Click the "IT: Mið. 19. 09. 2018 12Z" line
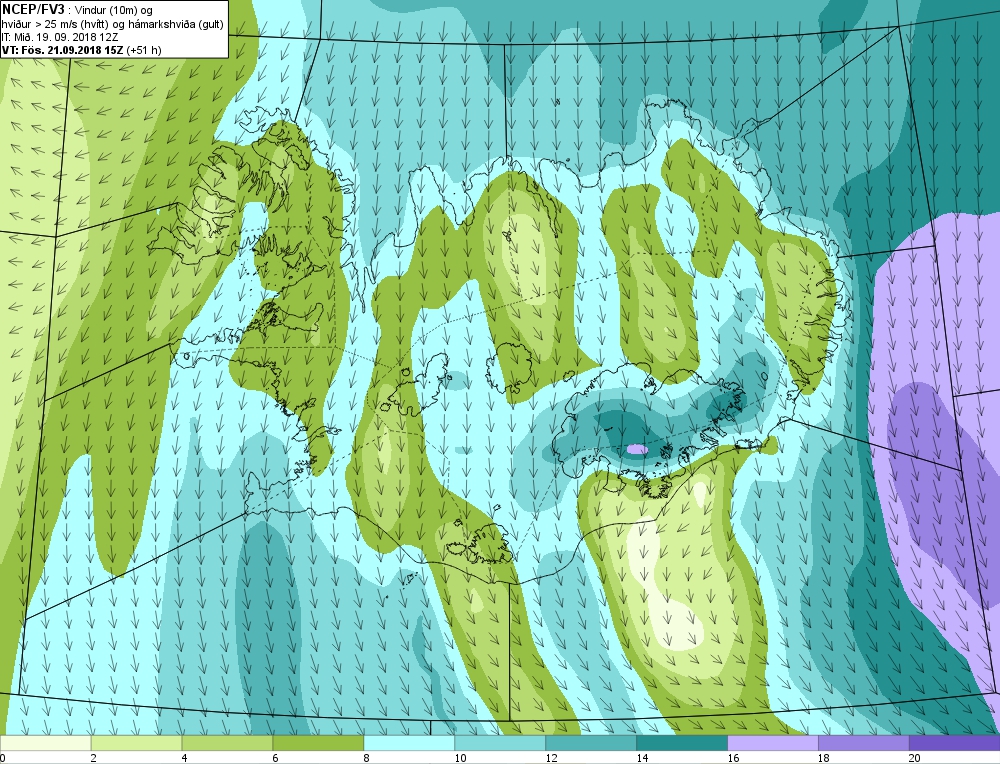The image size is (1000, 764). click(x=60, y=37)
